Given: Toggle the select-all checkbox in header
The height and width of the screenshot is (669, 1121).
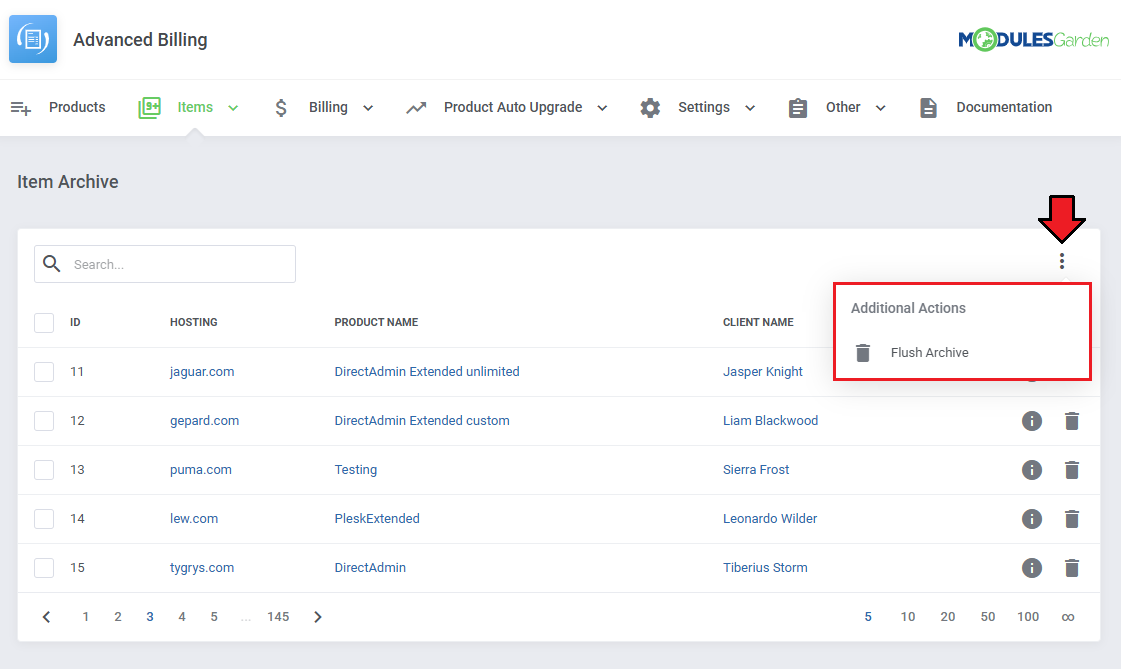Looking at the screenshot, I should pyautogui.click(x=44, y=322).
